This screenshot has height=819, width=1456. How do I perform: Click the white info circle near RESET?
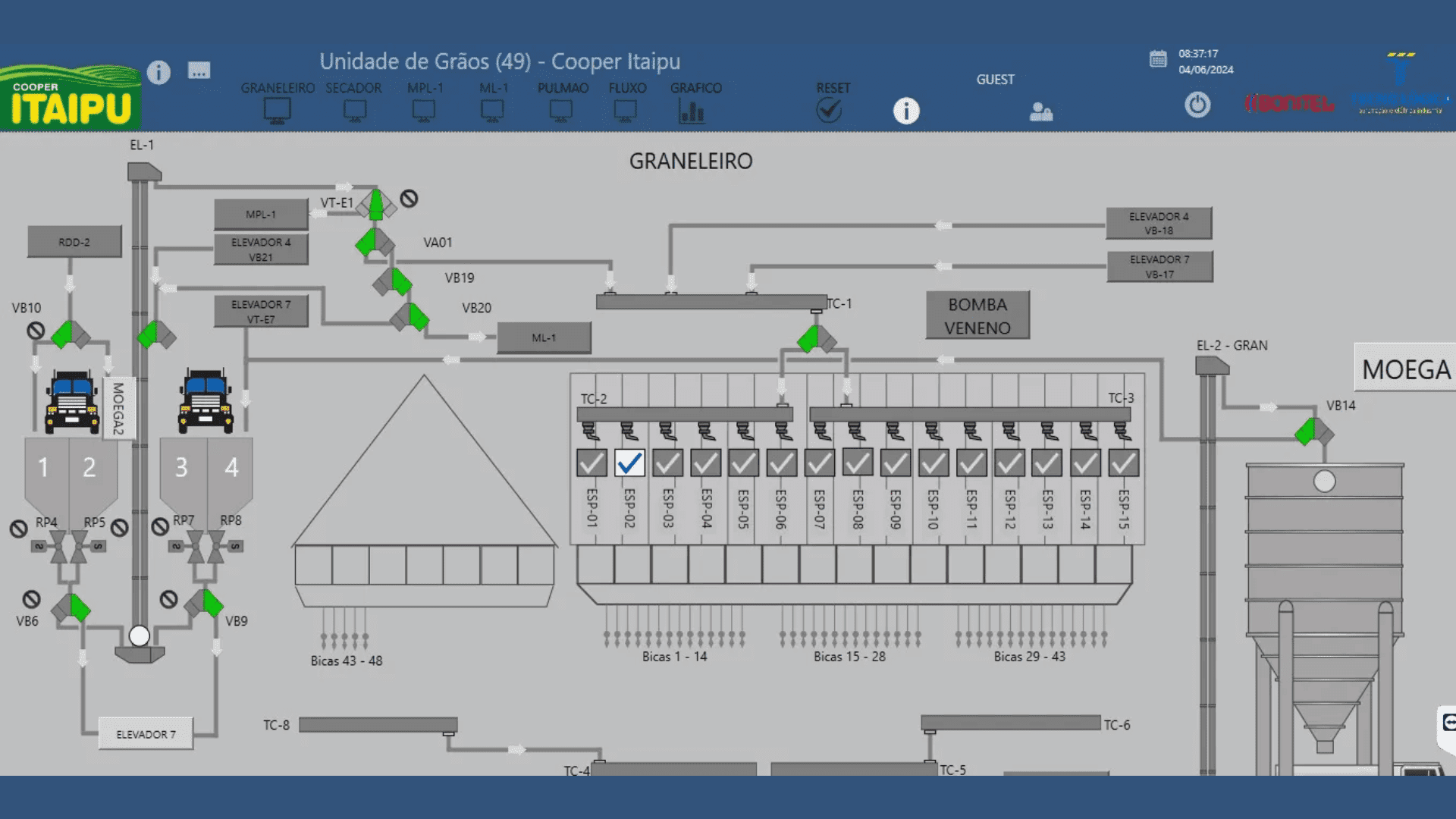(x=906, y=111)
